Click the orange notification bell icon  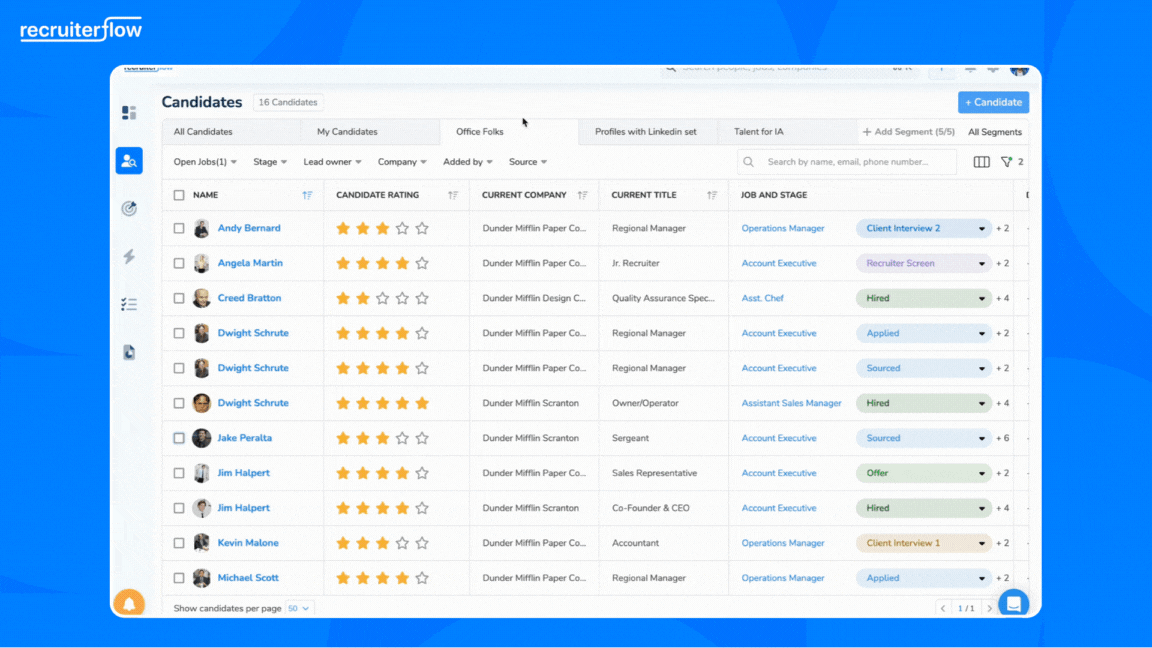[x=129, y=603]
